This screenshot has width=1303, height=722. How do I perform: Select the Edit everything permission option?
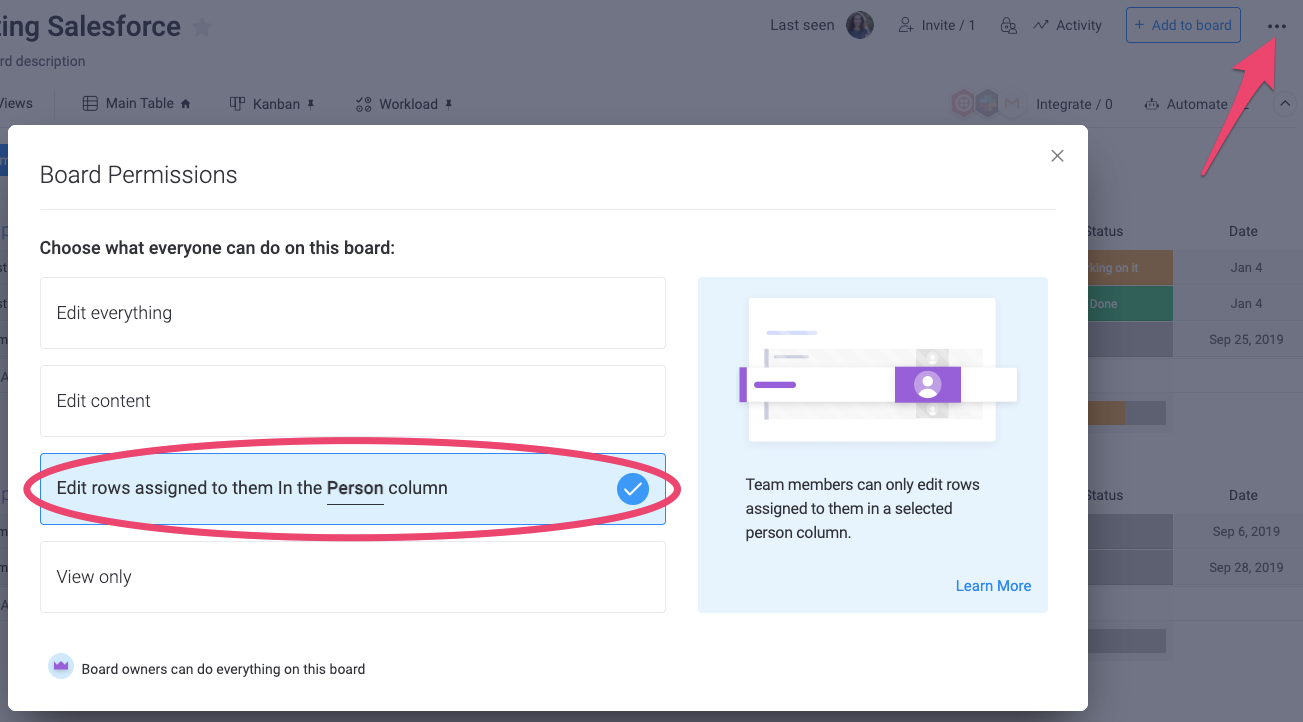352,313
